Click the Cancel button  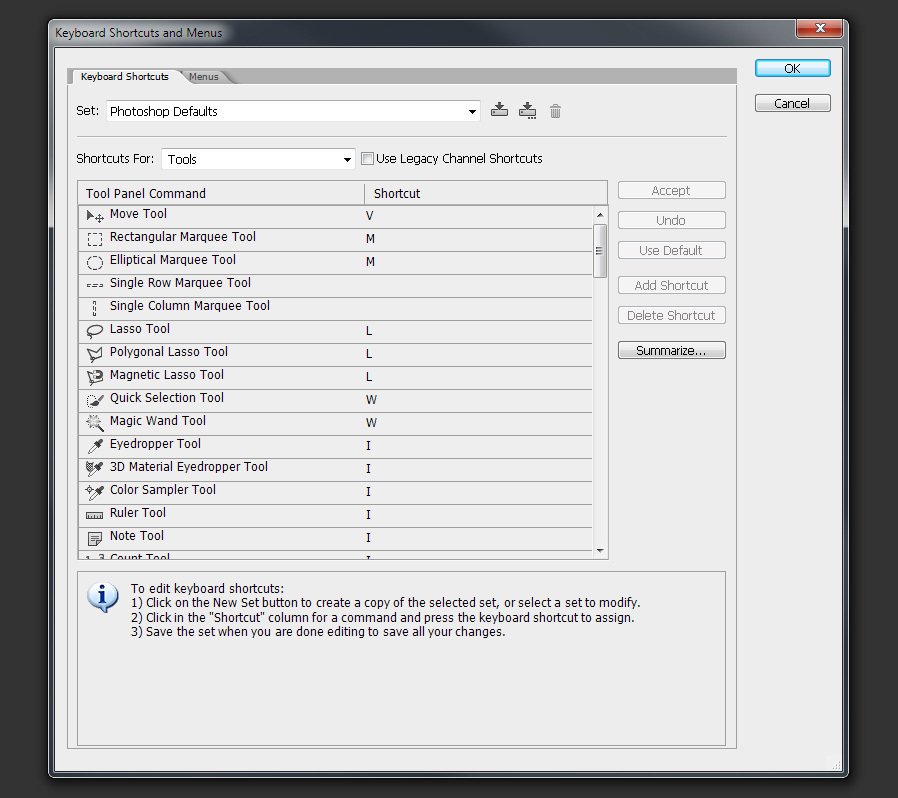tap(793, 104)
